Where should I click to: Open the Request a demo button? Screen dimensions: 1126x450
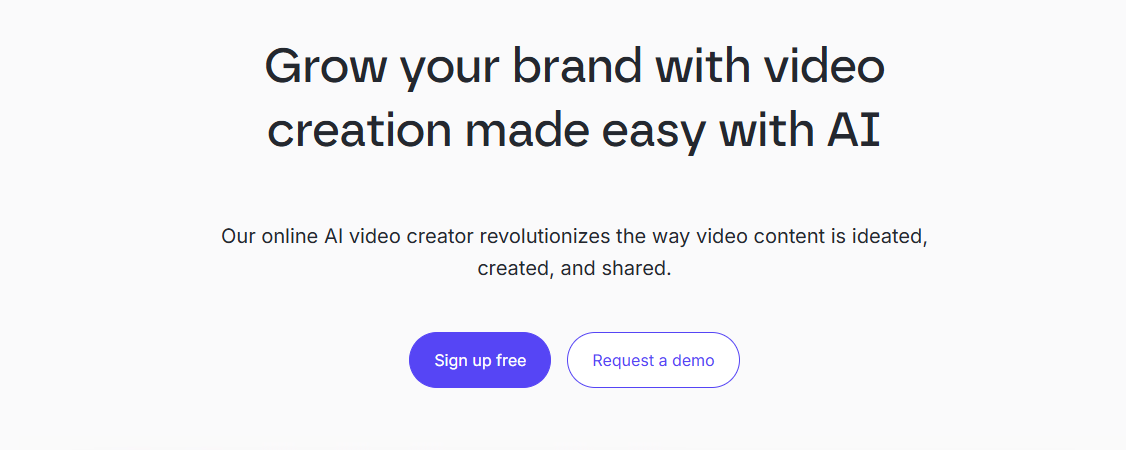click(653, 360)
